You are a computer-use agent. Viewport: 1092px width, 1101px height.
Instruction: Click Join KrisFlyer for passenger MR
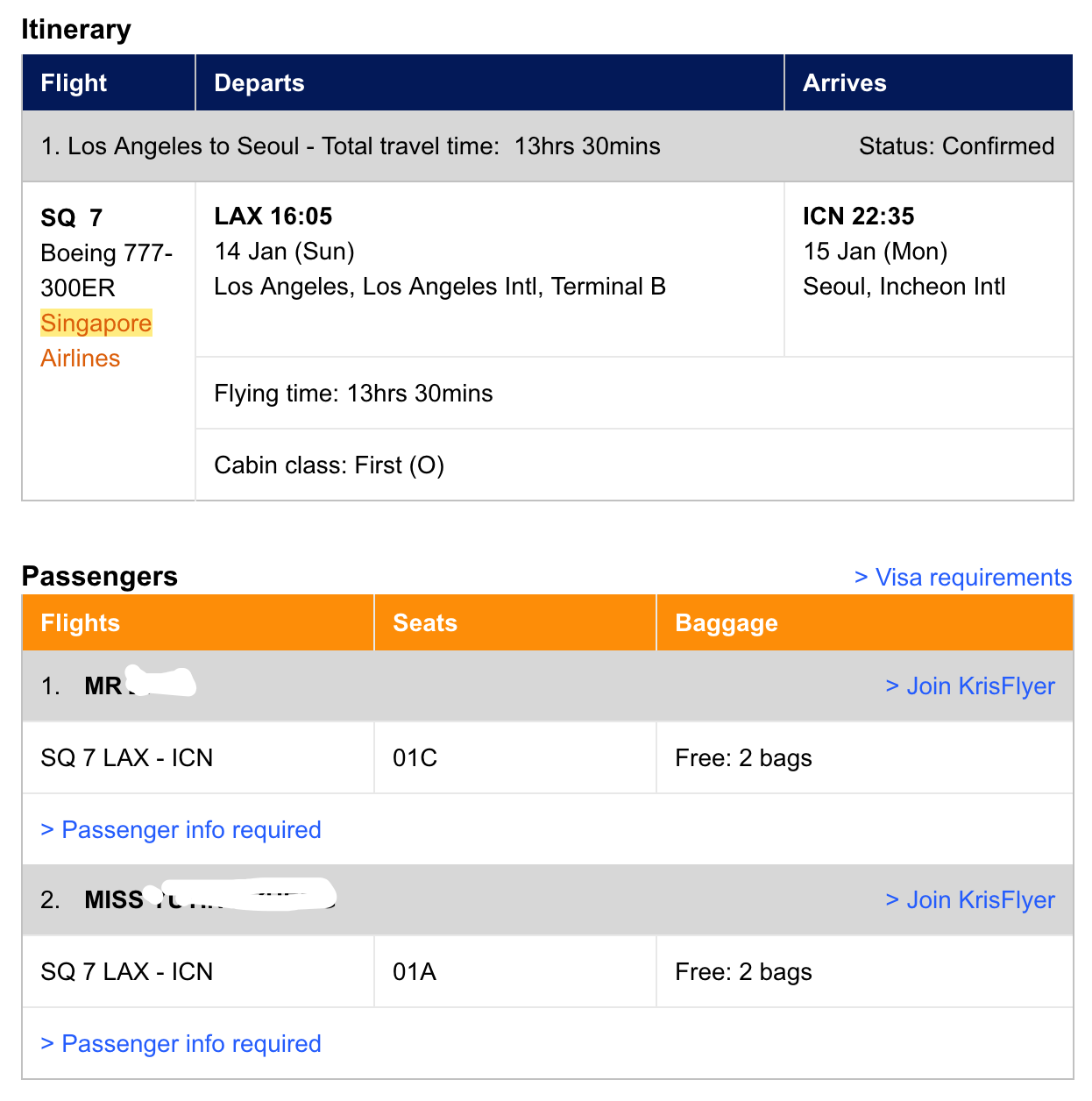tap(969, 686)
